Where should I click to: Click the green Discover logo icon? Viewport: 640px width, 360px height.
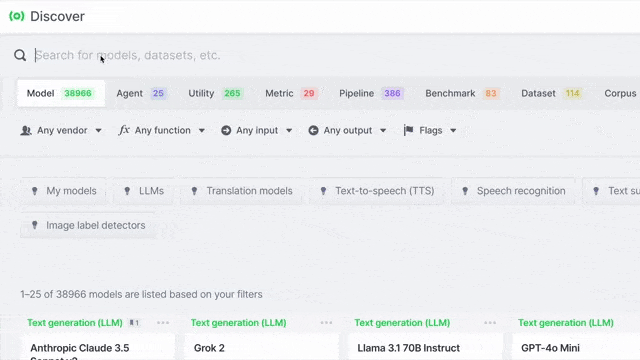17,16
